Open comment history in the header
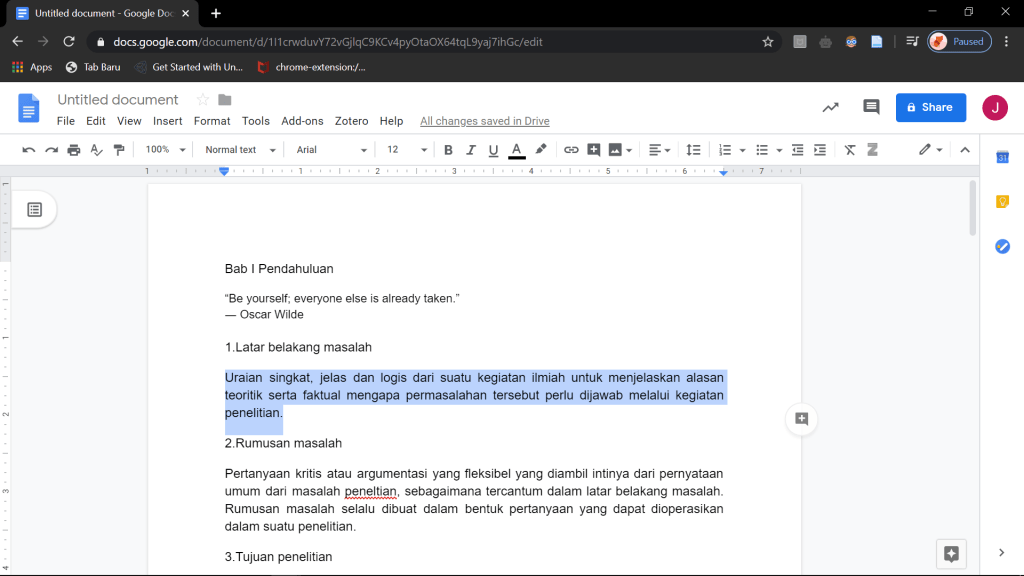The height and width of the screenshot is (576, 1024). (871, 107)
